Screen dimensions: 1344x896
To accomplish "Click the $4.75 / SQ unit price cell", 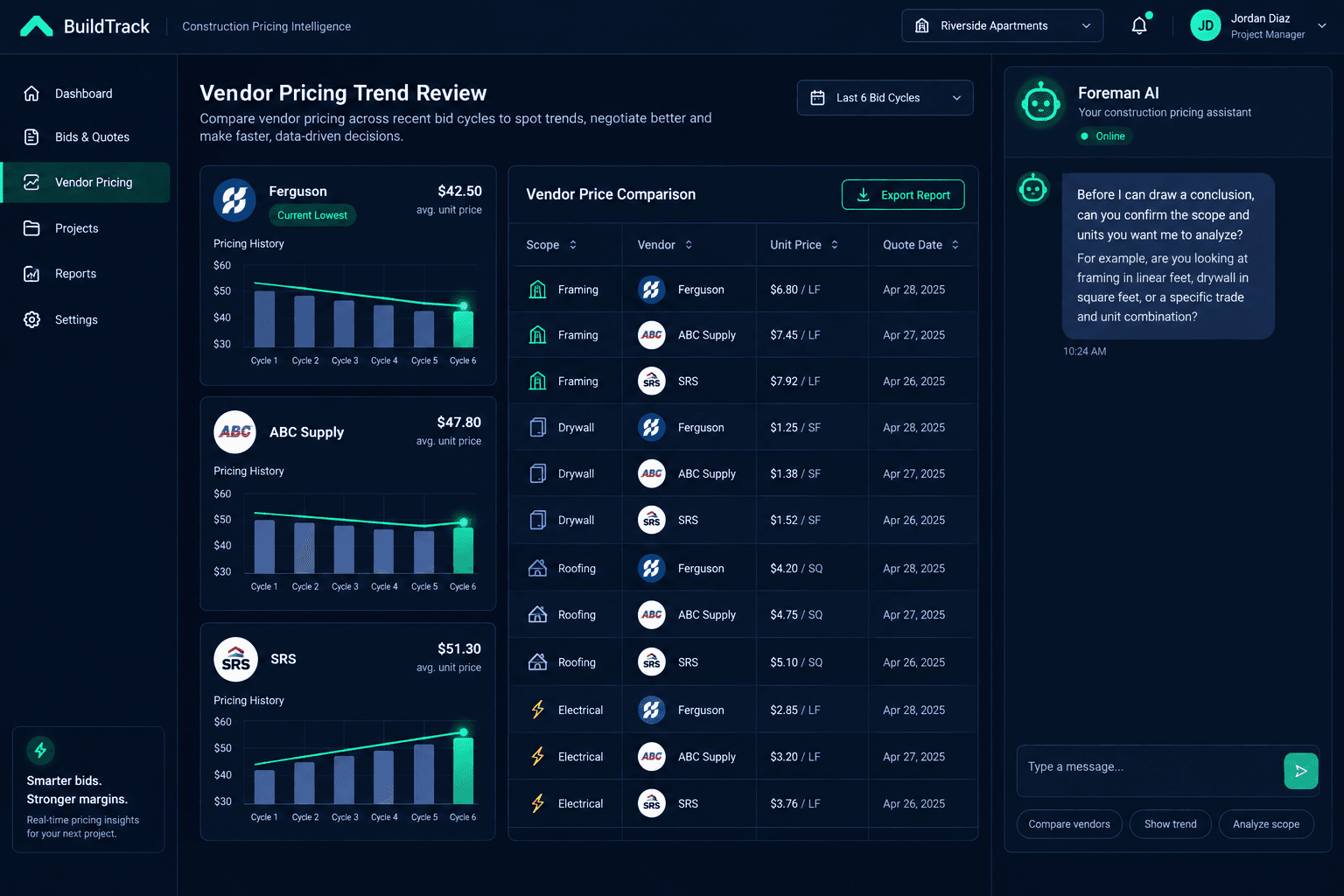I will 796,615.
